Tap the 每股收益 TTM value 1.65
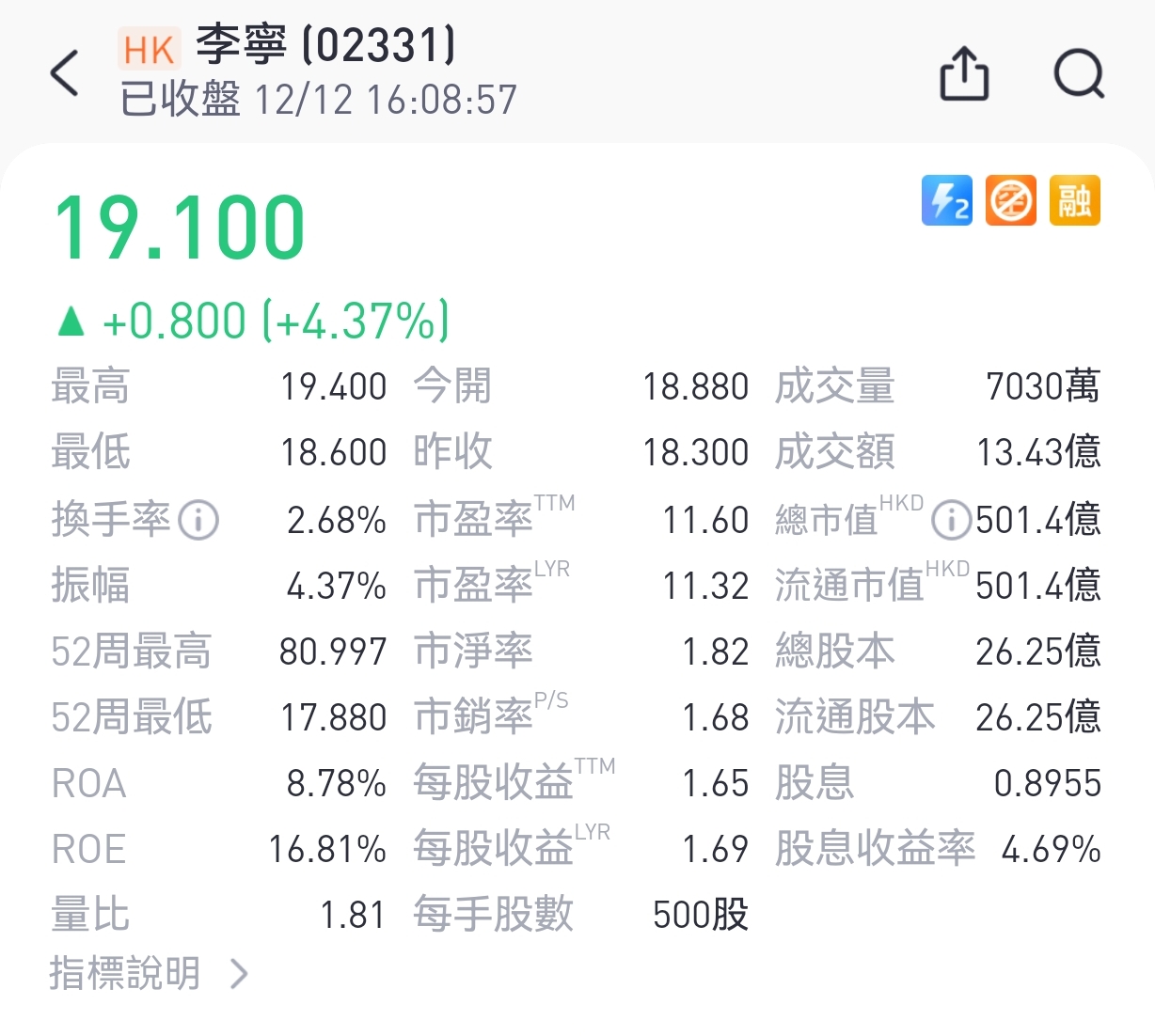The height and width of the screenshot is (1036, 1155). [x=716, y=783]
